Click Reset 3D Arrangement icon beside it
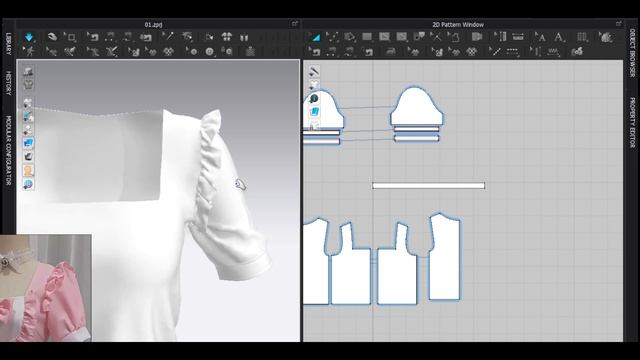 (244, 37)
